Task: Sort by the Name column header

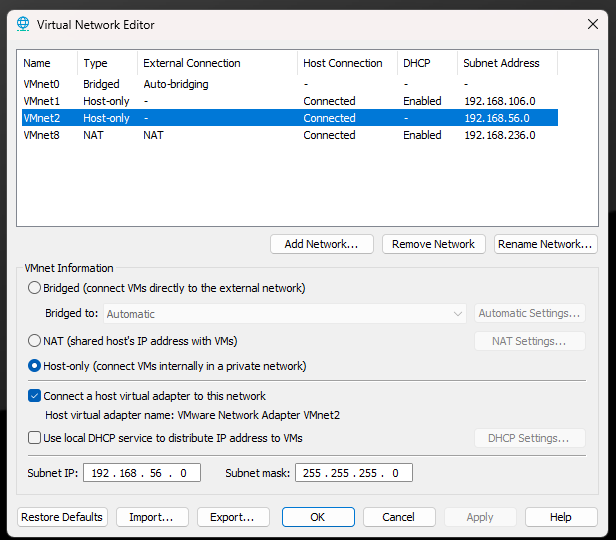Action: [48, 63]
